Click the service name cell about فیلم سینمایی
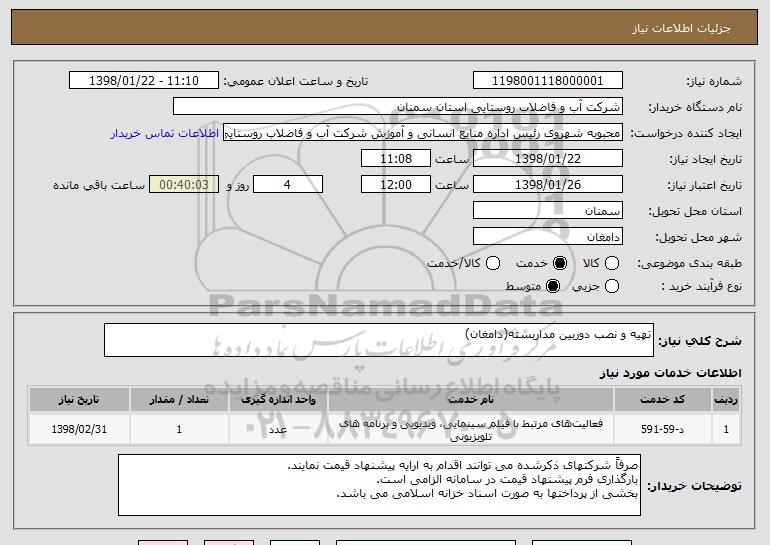 pyautogui.click(x=470, y=429)
